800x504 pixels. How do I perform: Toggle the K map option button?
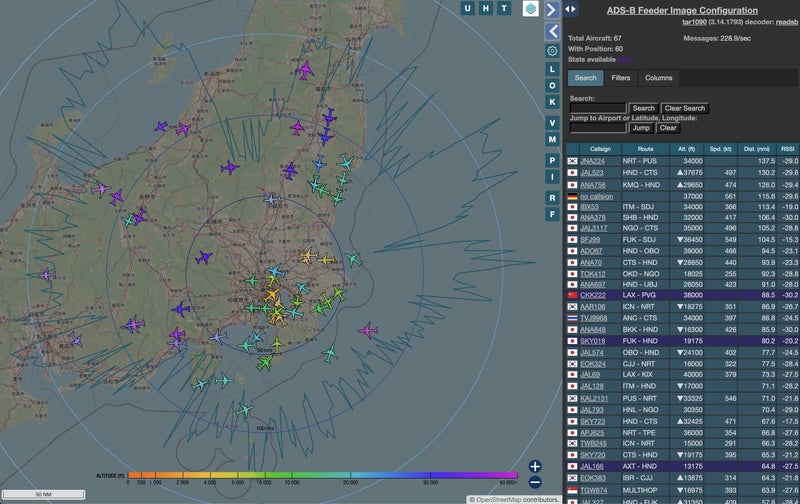(x=552, y=102)
